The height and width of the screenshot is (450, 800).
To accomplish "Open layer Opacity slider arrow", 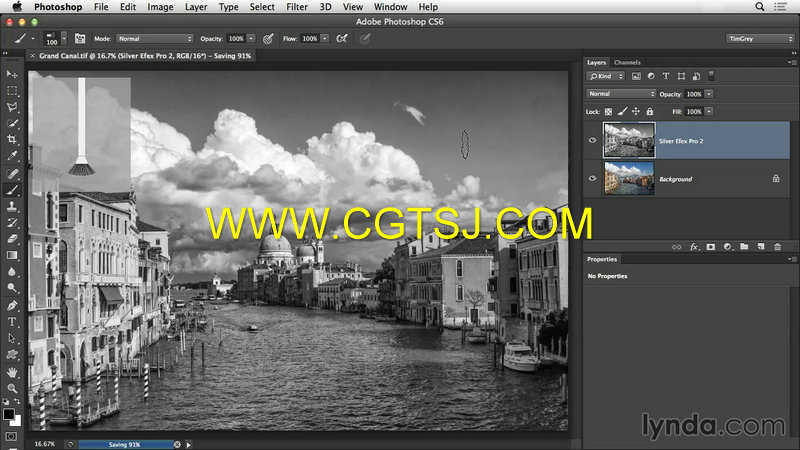I will [x=709, y=94].
